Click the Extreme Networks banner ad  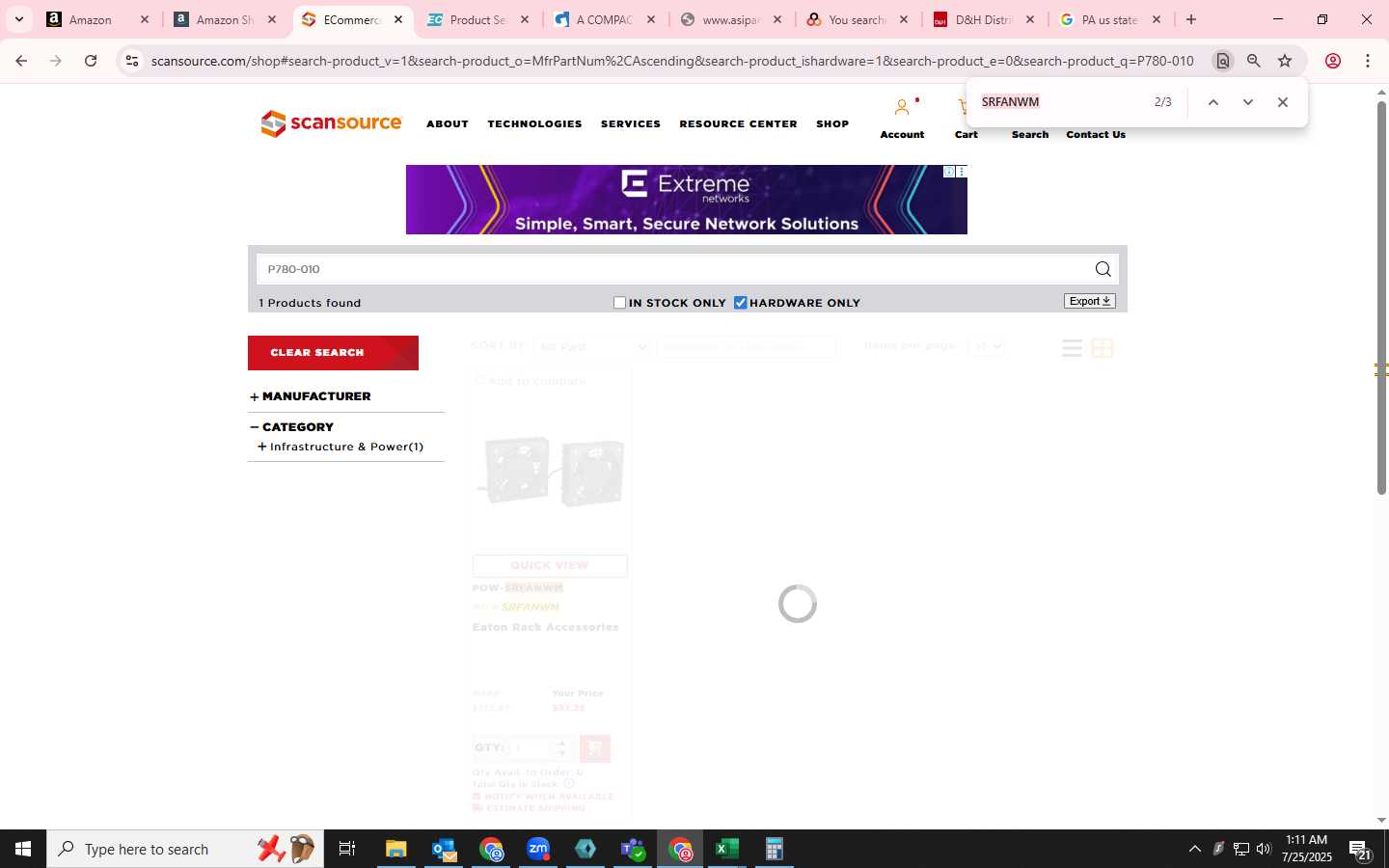tap(686, 200)
